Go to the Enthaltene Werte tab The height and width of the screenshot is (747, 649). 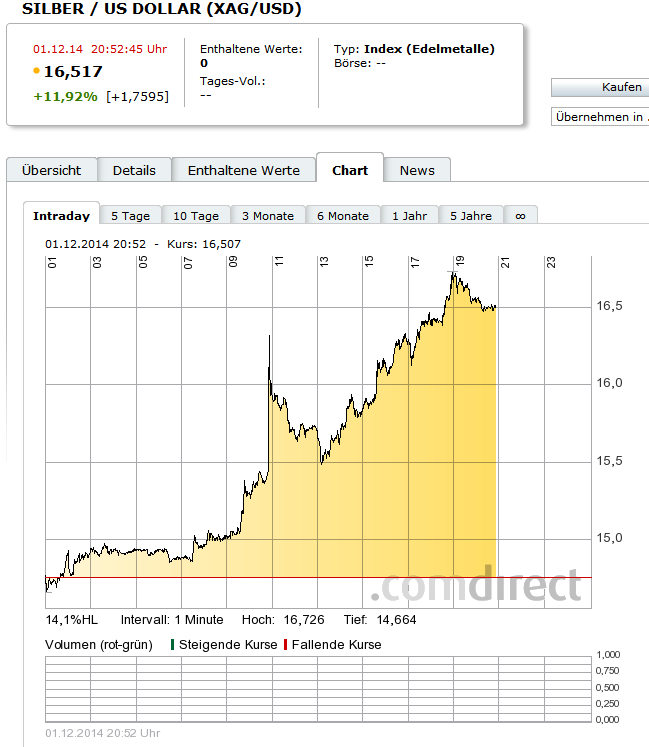point(243,170)
